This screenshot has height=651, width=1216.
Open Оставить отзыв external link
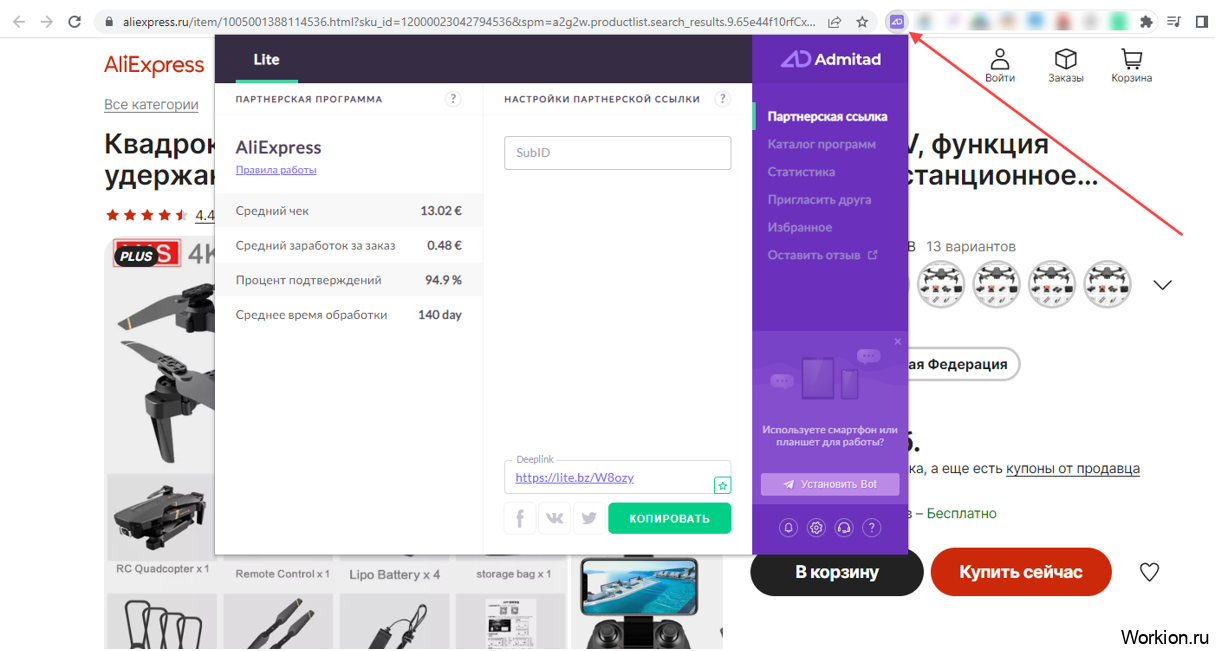(x=822, y=255)
